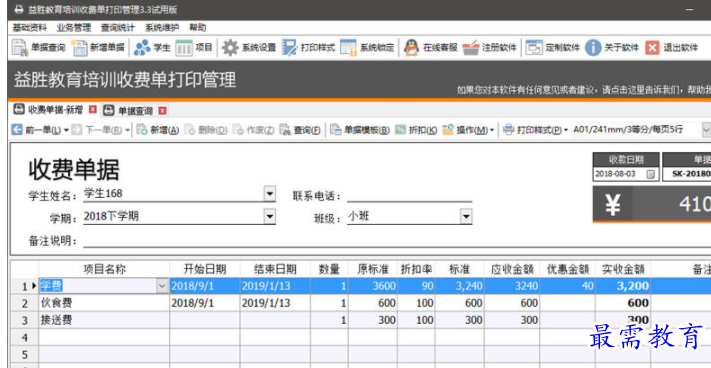Open the 查询统计 menu
Viewport: 711px width, 368px height.
point(118,28)
